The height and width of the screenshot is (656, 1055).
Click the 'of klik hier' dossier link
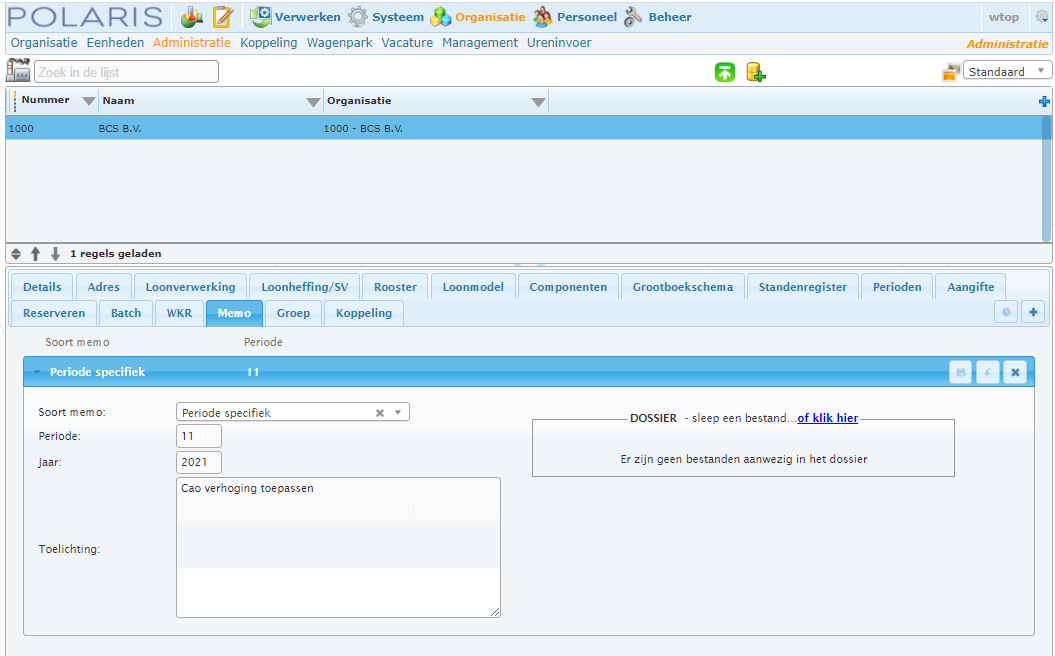tap(828, 418)
